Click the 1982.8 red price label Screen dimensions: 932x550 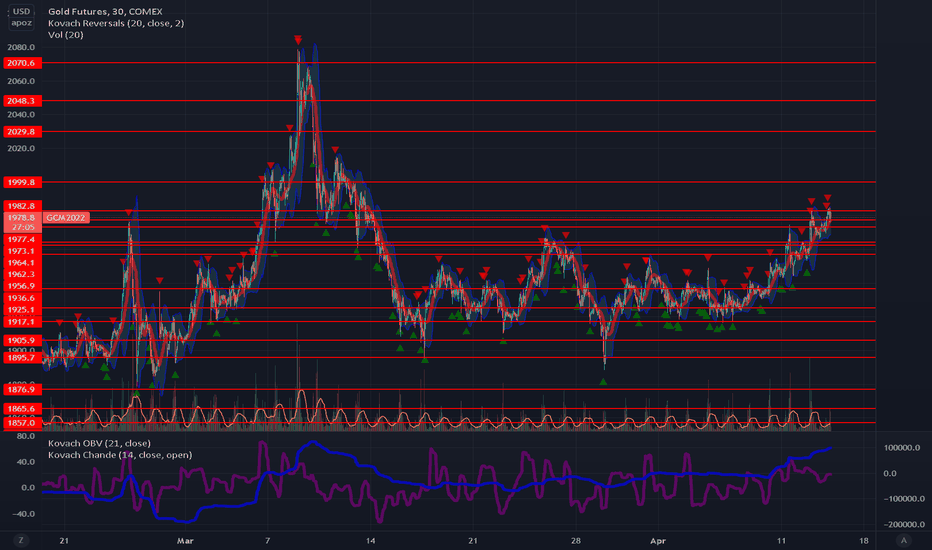(21, 206)
